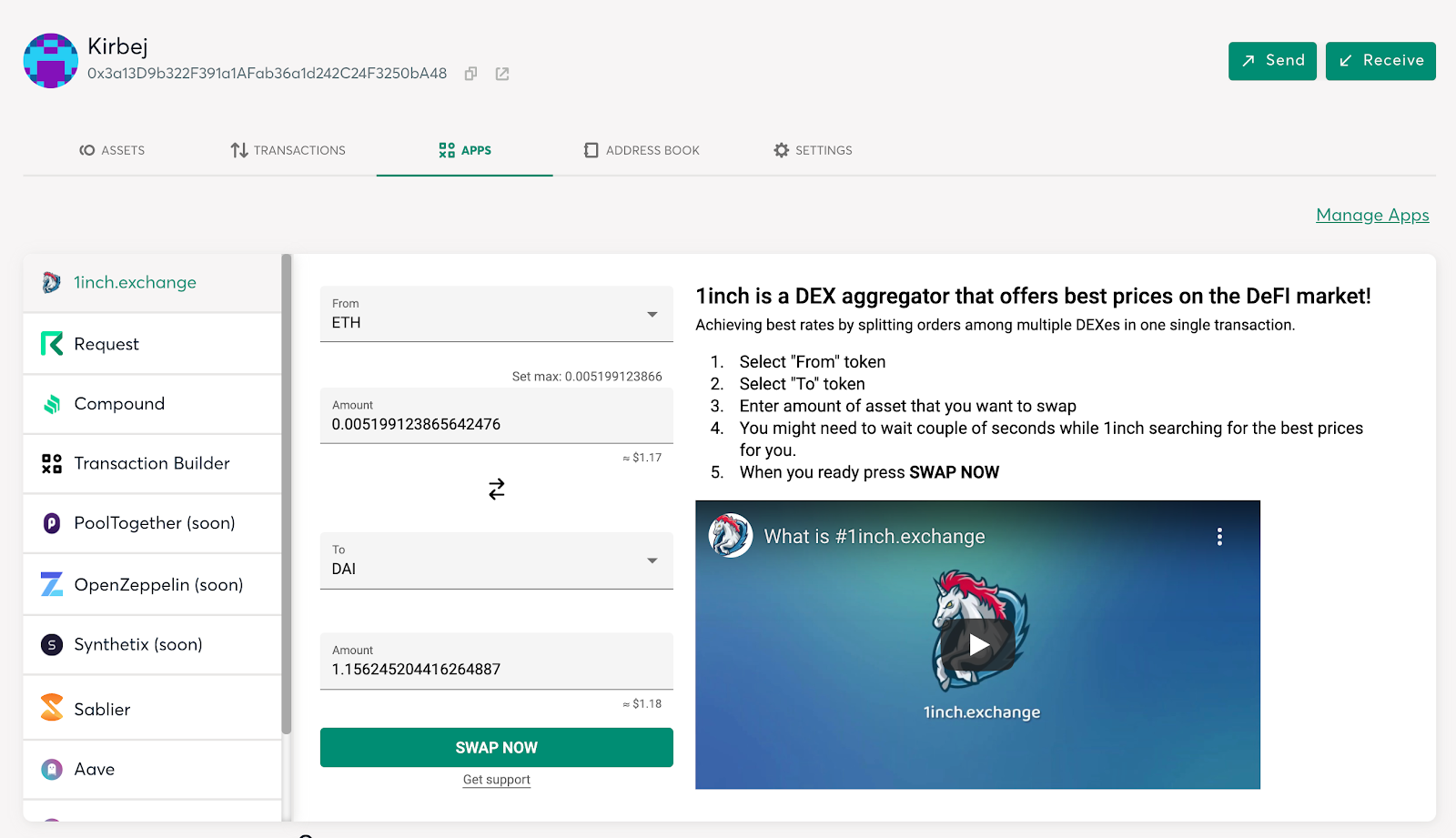Click the Sablier hourglass logo icon

(x=52, y=708)
